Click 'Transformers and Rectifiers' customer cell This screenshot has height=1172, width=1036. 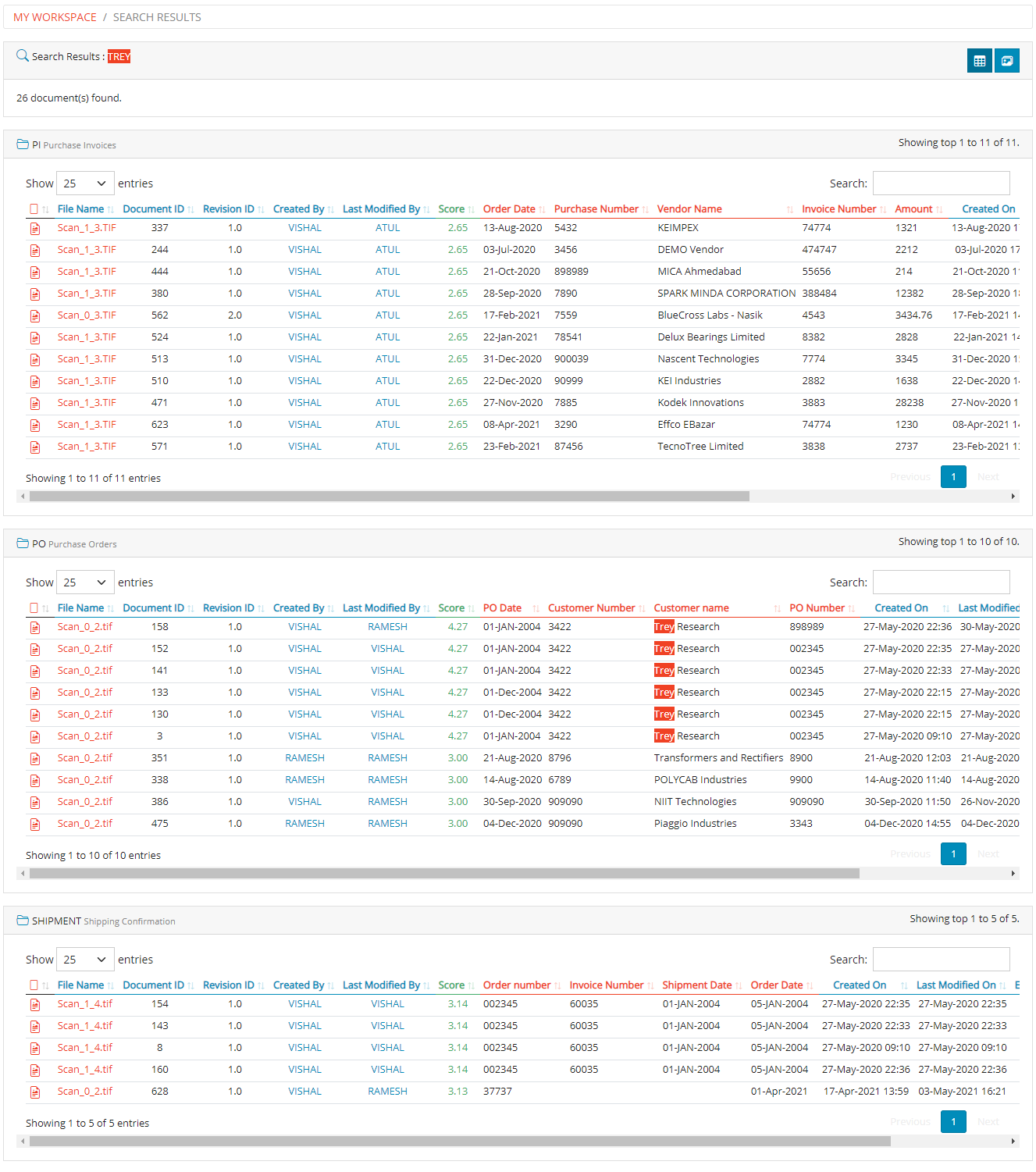pyautogui.click(x=718, y=758)
